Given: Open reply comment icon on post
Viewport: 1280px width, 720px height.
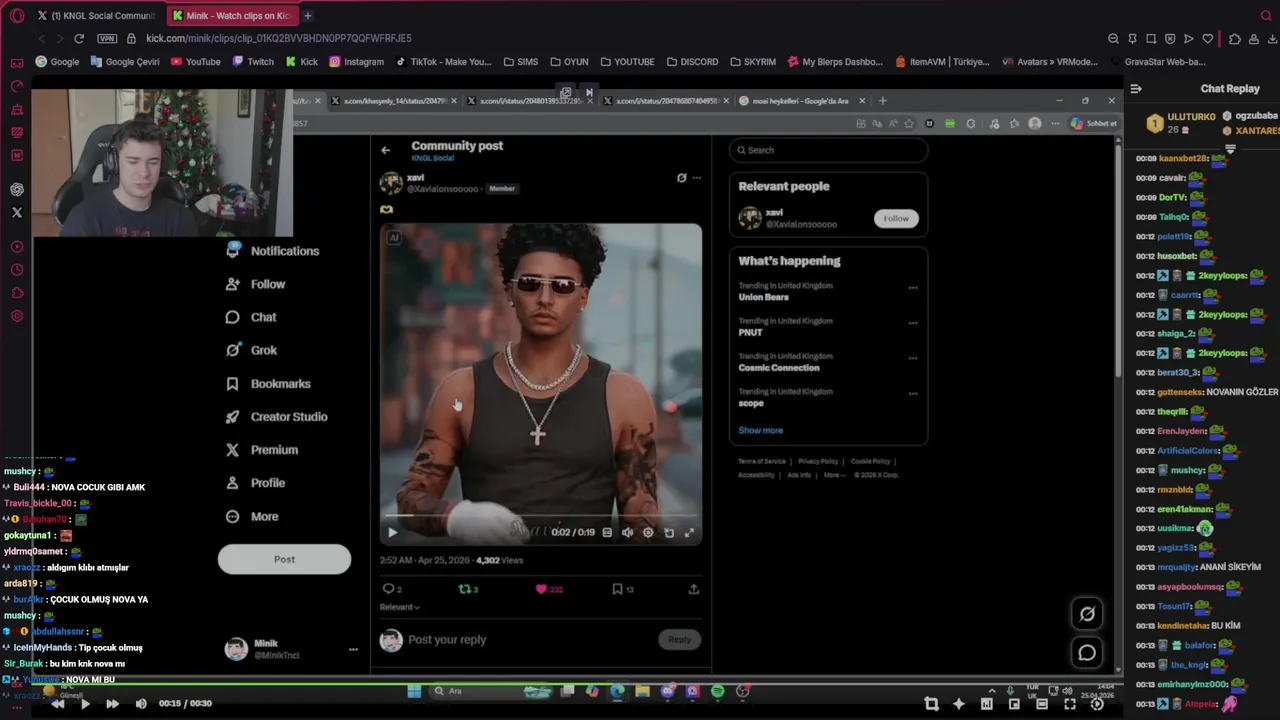Looking at the screenshot, I should 388,589.
